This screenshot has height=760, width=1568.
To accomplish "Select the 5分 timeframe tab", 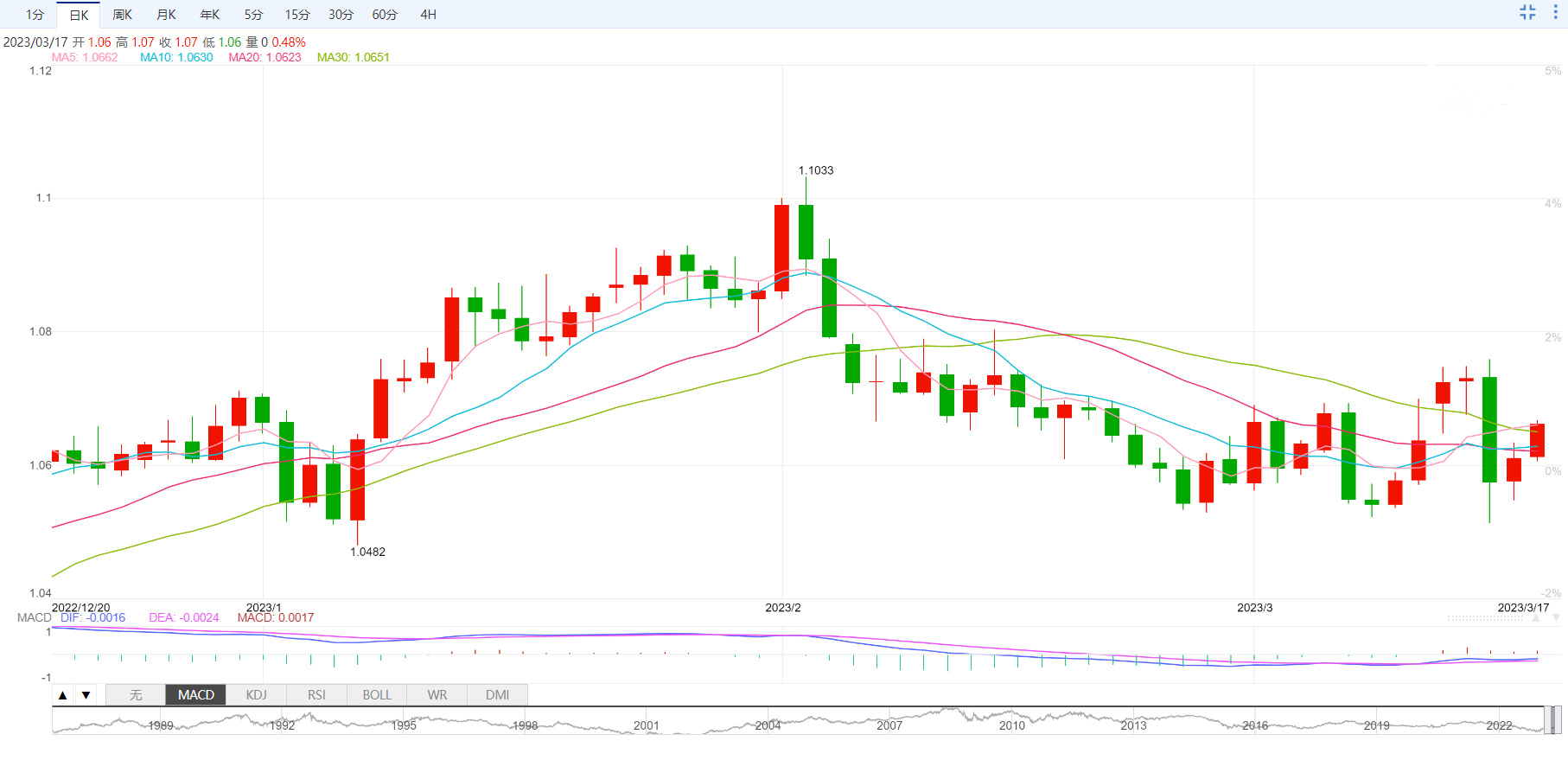I will [x=253, y=15].
